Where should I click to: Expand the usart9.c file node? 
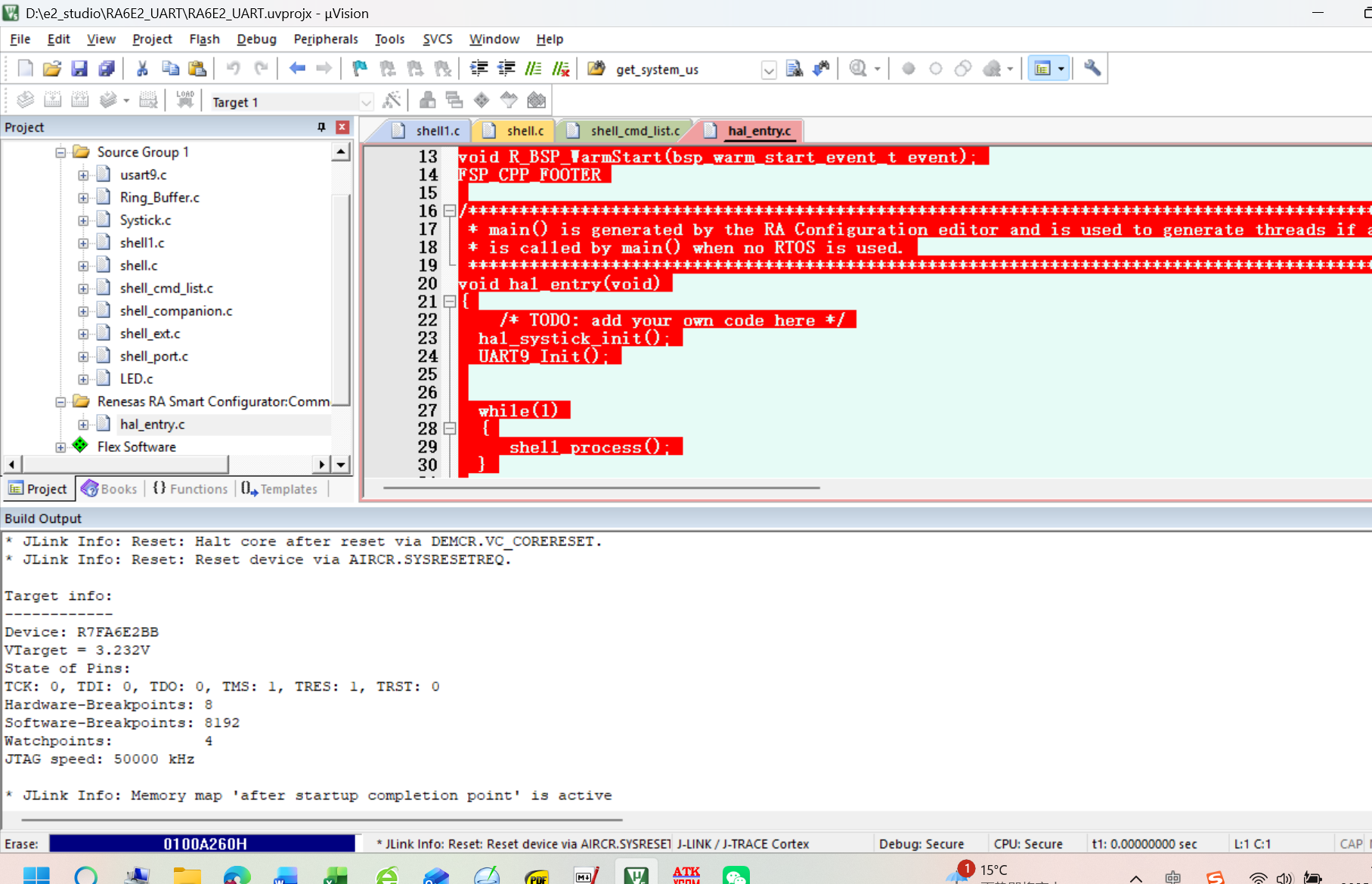[83, 175]
